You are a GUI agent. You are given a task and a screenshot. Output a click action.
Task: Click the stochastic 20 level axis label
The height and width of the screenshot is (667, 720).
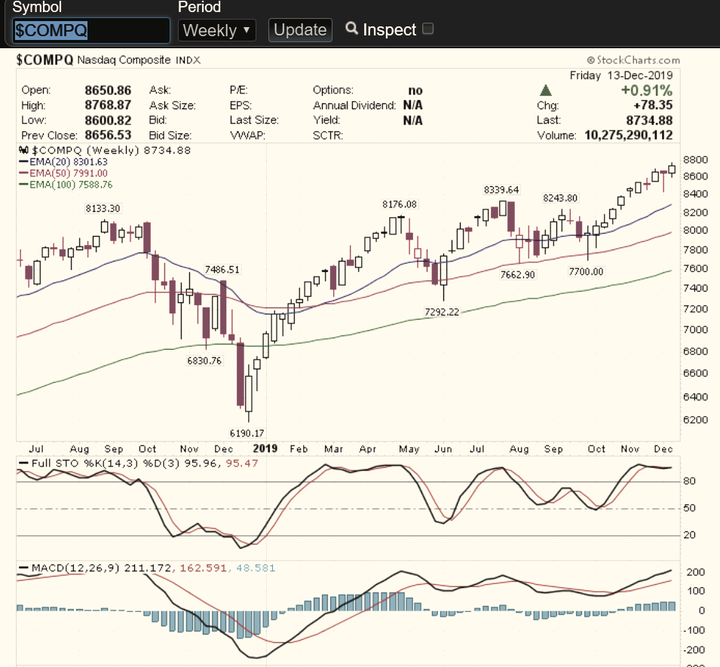coord(689,535)
